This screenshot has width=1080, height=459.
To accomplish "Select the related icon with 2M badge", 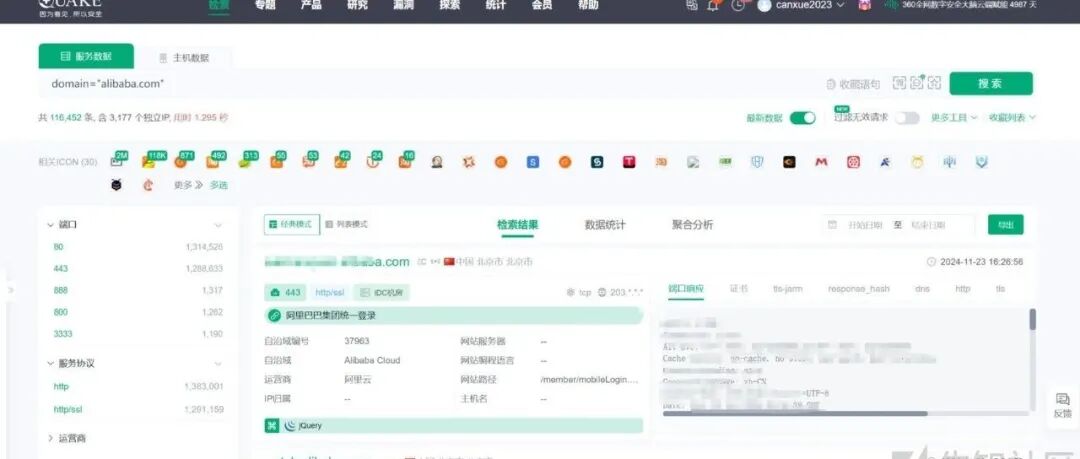I will (116, 162).
